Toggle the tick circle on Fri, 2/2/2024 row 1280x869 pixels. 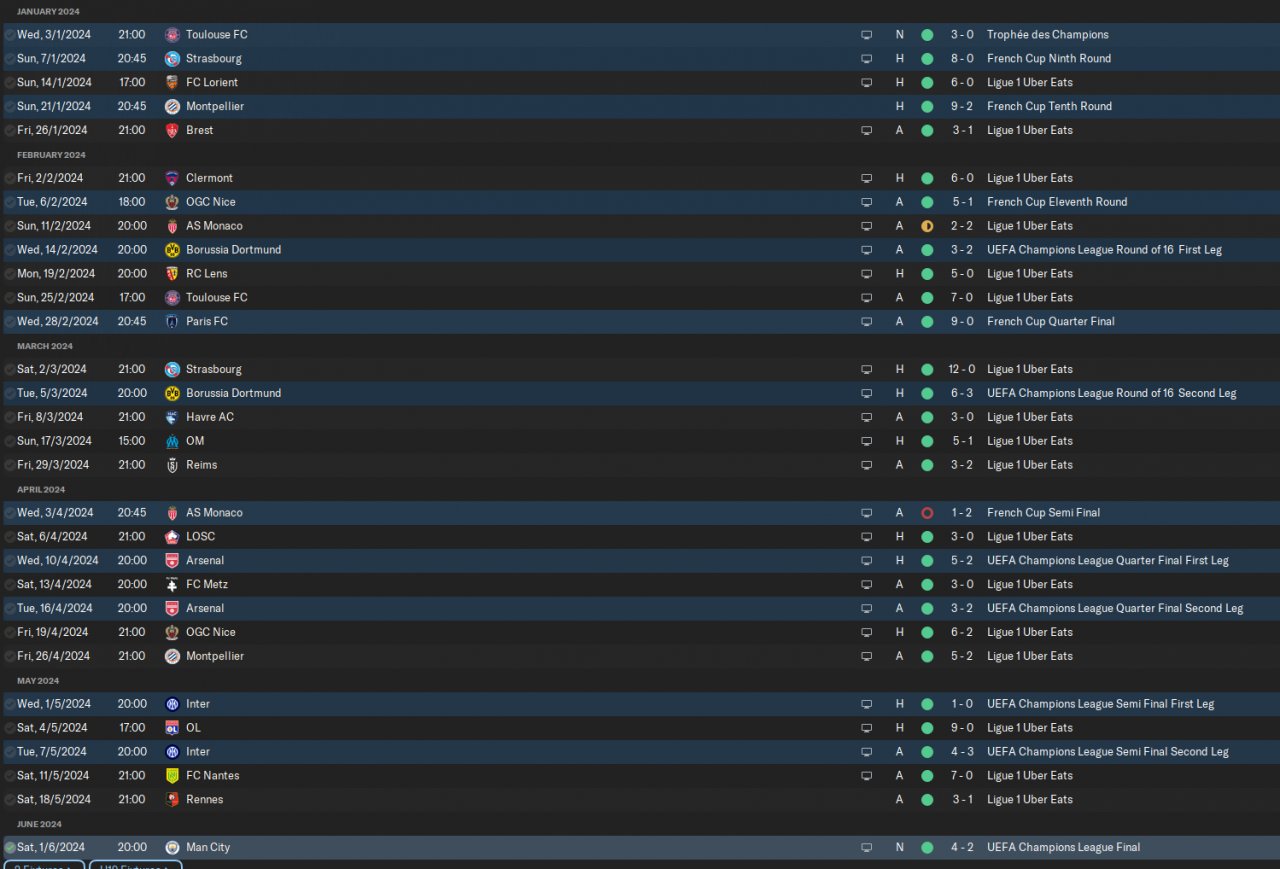10,178
